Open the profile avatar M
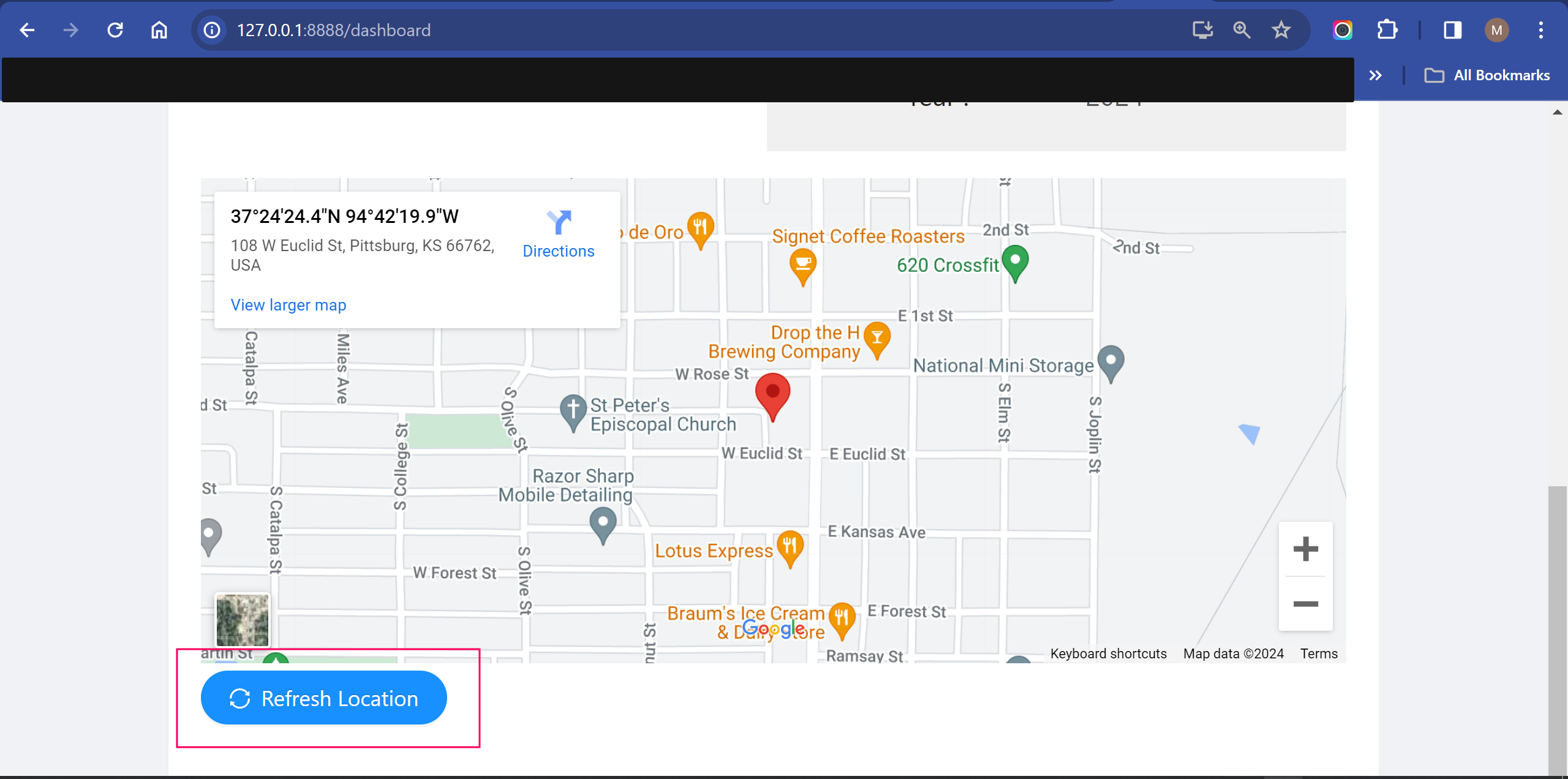This screenshot has width=1568, height=779. tap(1496, 30)
